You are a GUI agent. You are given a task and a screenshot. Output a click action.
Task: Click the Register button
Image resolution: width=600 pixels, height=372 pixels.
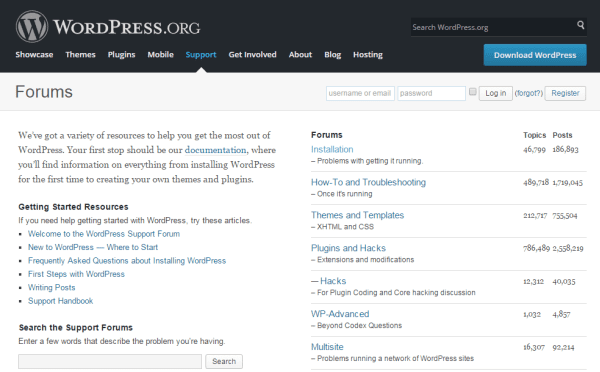tap(565, 93)
